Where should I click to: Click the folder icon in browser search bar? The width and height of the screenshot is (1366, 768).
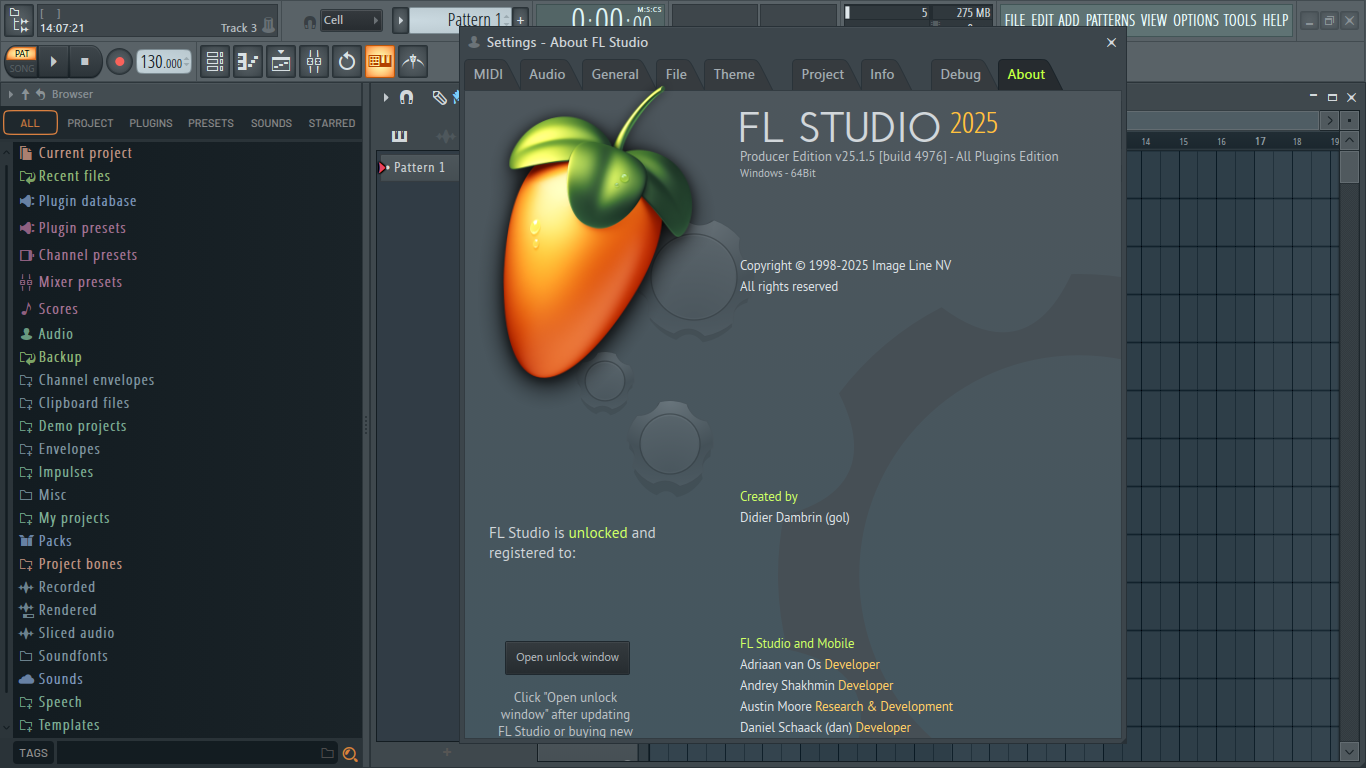pyautogui.click(x=327, y=753)
